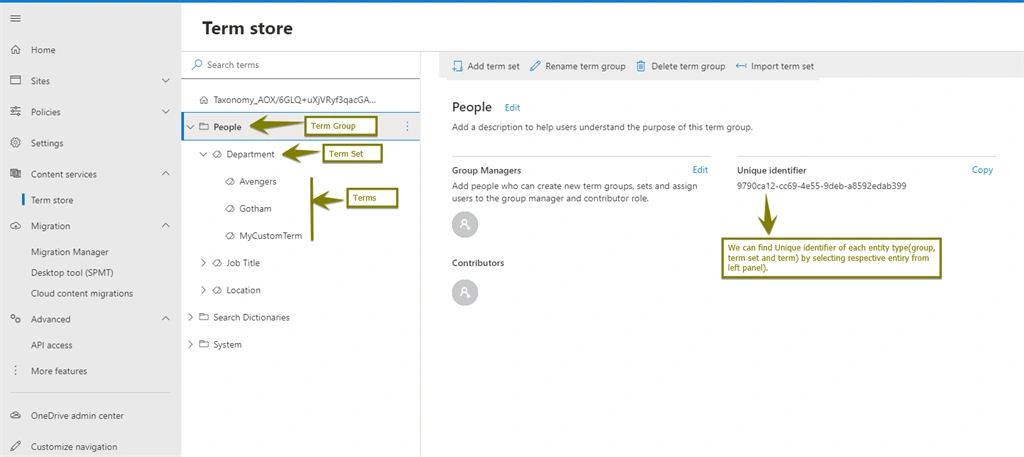Screen dimensions: 1024x457
Task: Click the OneDrive admin center cloud icon
Action: click(16, 415)
